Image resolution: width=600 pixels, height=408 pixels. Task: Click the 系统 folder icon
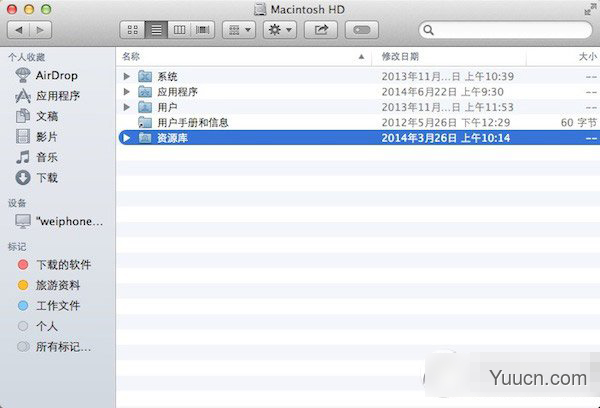click(x=145, y=77)
